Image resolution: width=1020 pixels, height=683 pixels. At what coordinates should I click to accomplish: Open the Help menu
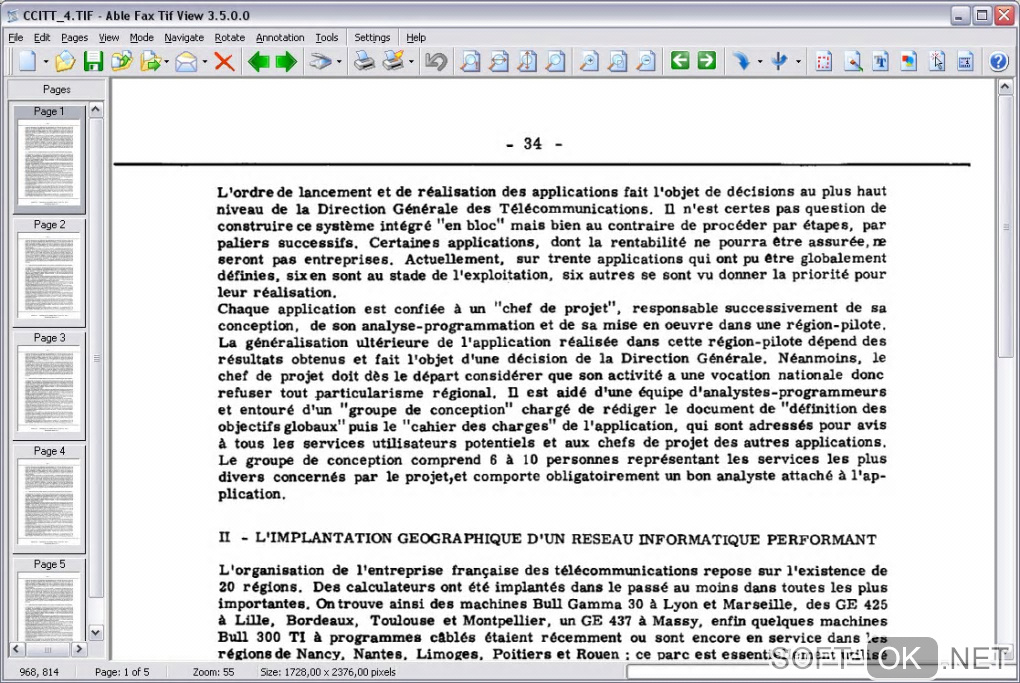click(416, 38)
